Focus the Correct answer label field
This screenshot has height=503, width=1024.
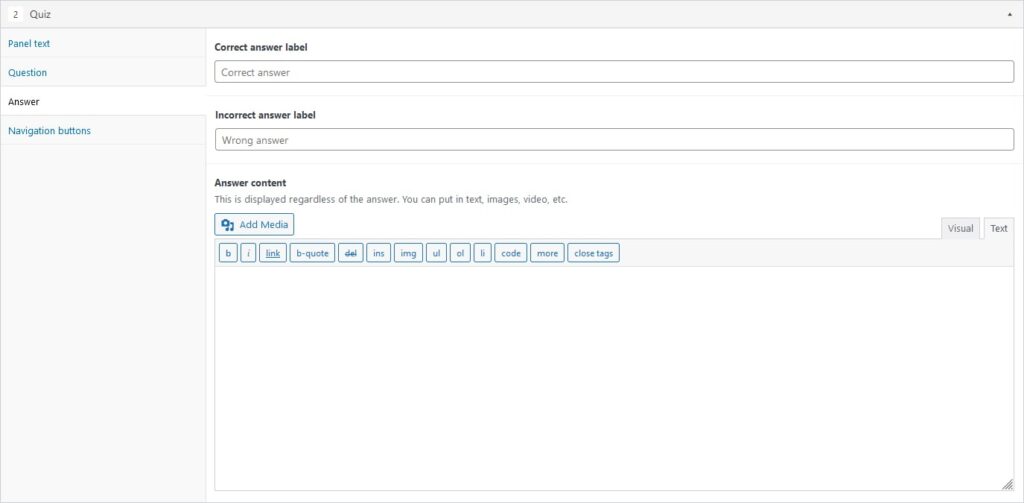614,72
